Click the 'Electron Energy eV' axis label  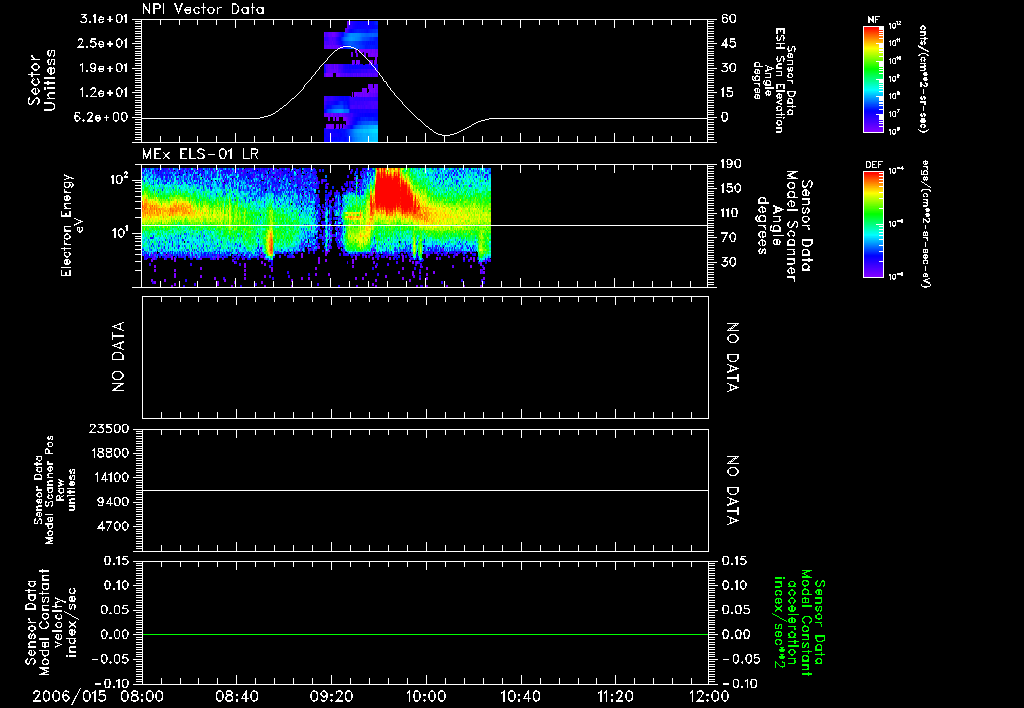[72, 225]
